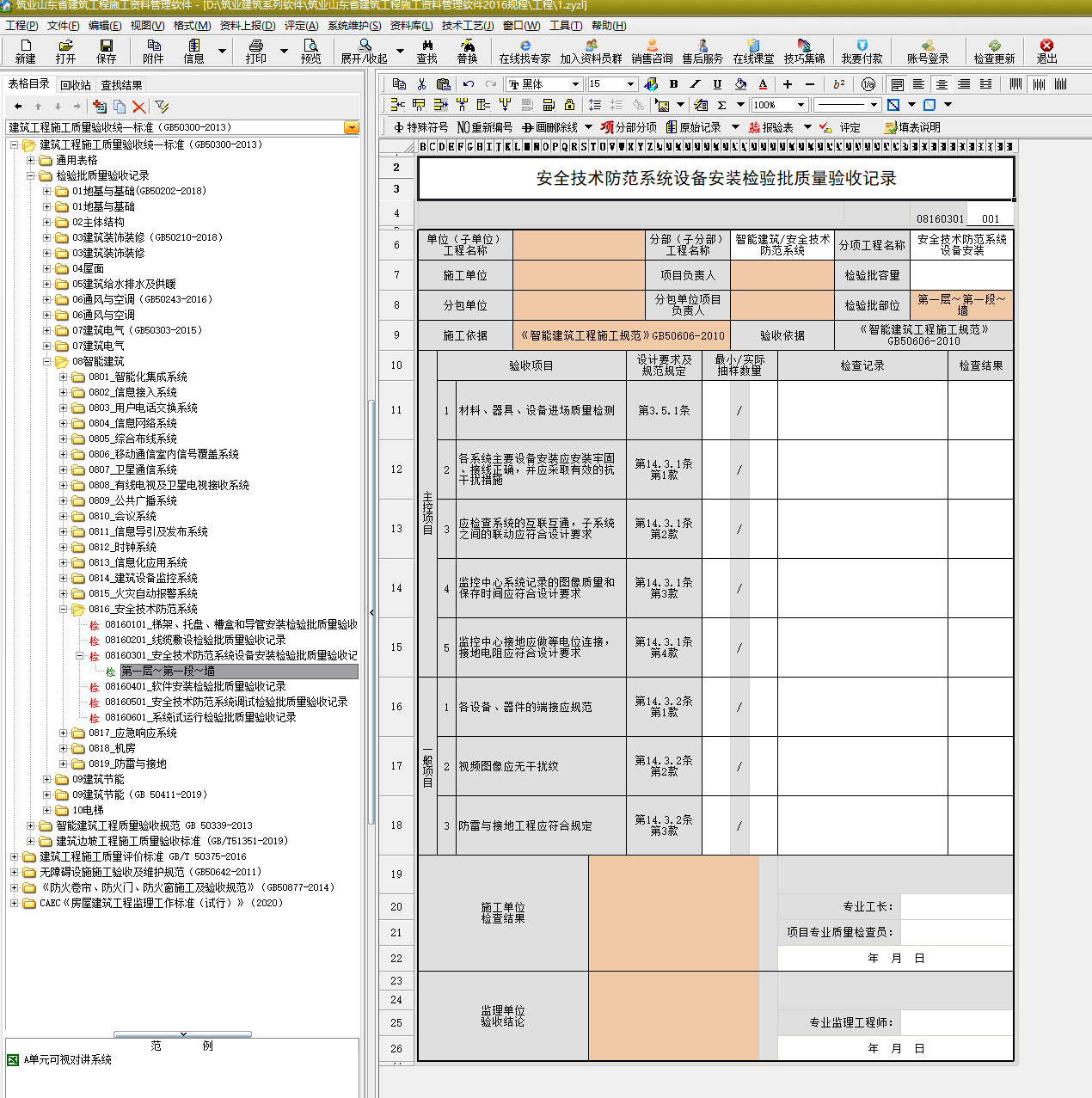Switch to the 回收站 tab
1092x1098 pixels.
click(76, 85)
